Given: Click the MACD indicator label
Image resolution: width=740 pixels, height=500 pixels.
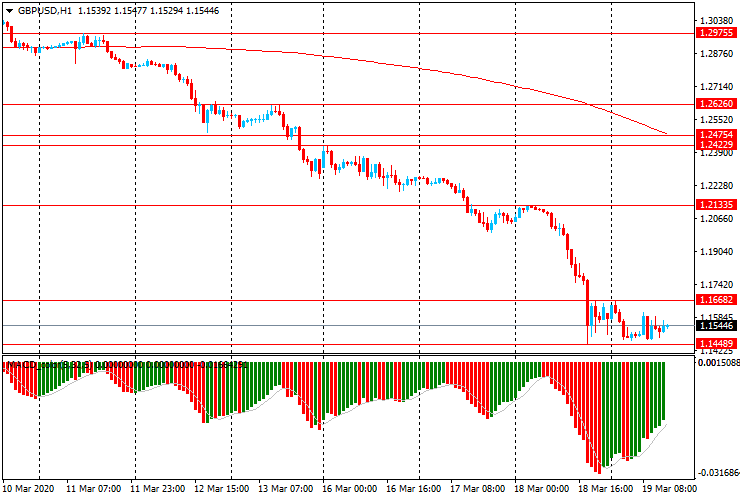Looking at the screenshot, I should tap(30, 365).
